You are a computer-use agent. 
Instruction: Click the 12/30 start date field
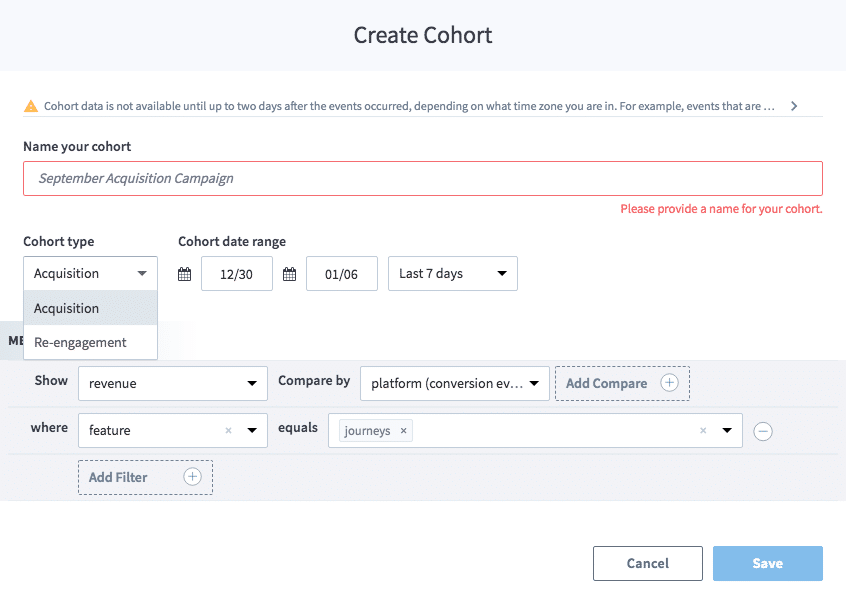tap(237, 273)
